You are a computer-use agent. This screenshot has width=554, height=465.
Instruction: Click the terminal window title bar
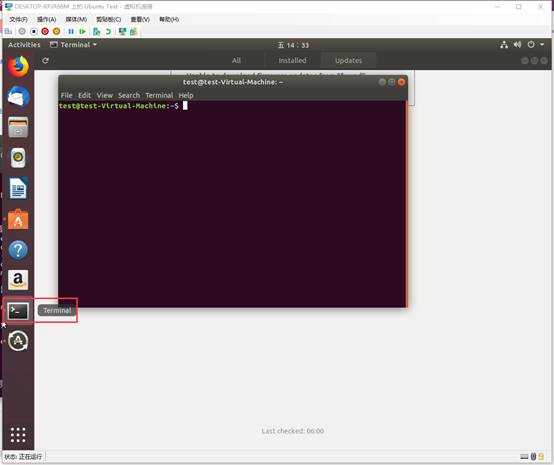[233, 82]
